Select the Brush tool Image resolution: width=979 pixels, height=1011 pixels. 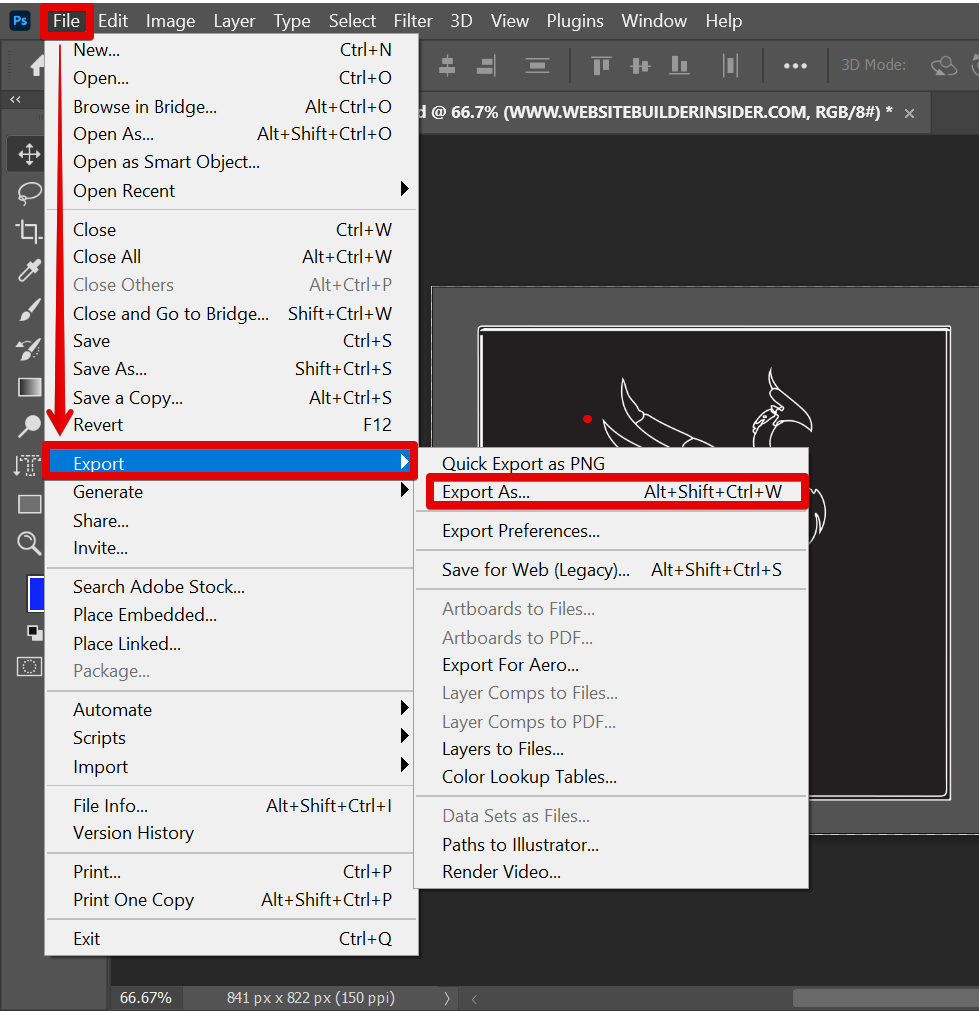tap(29, 310)
